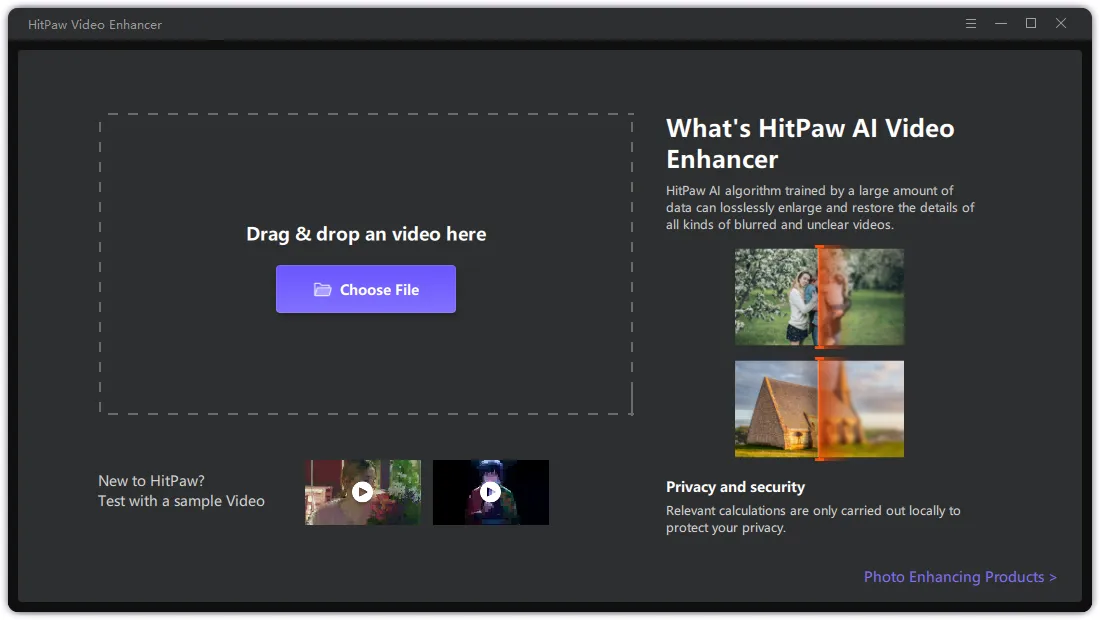
Task: Minimize the HitPaw Video Enhancer window
Action: click(x=1000, y=23)
